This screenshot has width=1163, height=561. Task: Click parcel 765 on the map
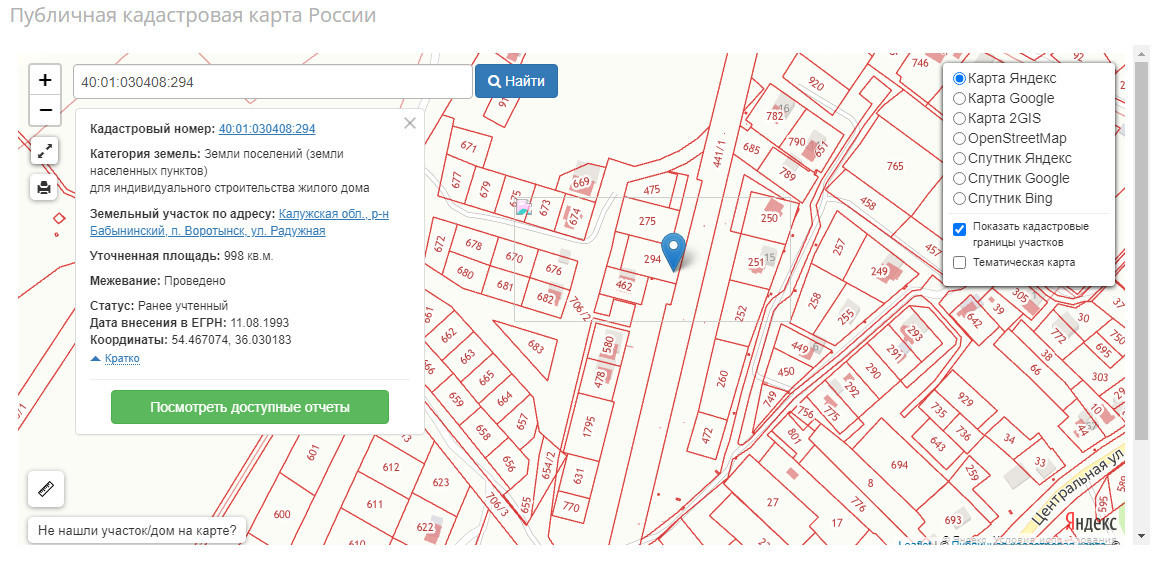coord(895,166)
